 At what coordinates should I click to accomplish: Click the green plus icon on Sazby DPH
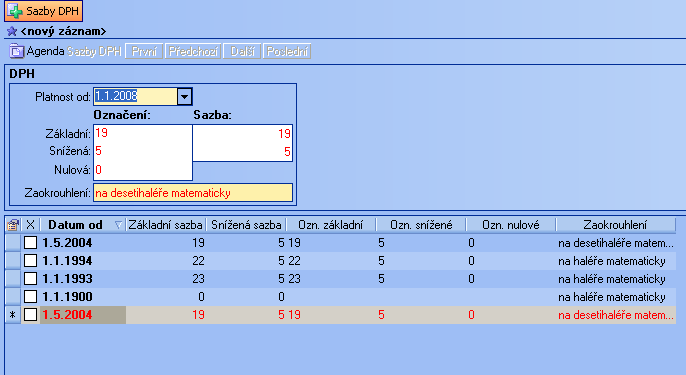(15, 11)
